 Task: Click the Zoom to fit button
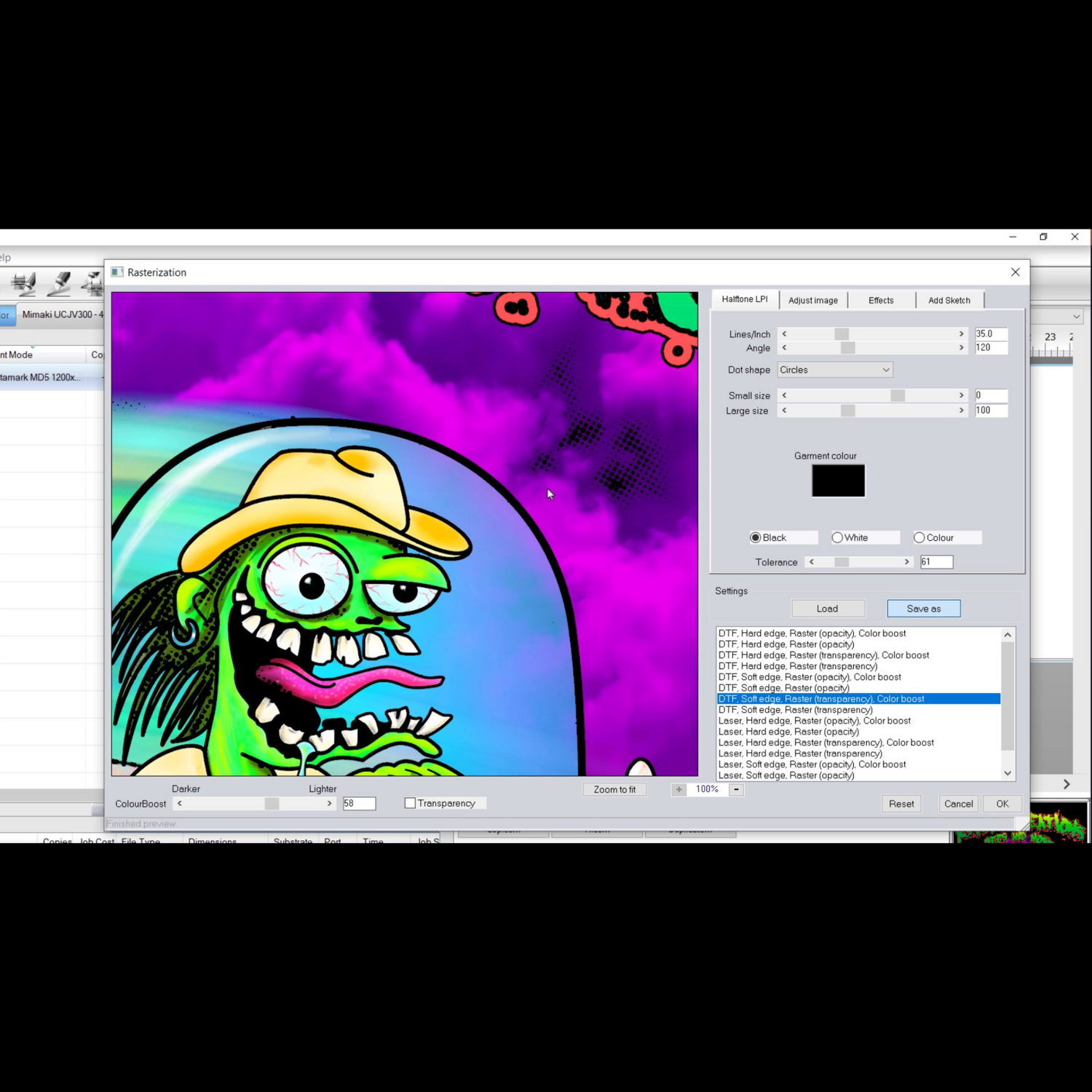tap(614, 789)
